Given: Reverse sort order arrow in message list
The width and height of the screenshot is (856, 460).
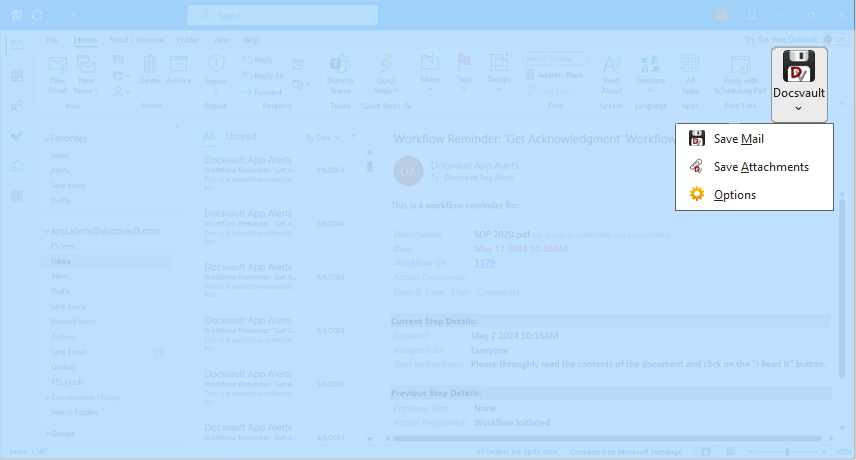Looking at the screenshot, I should coord(353,138).
